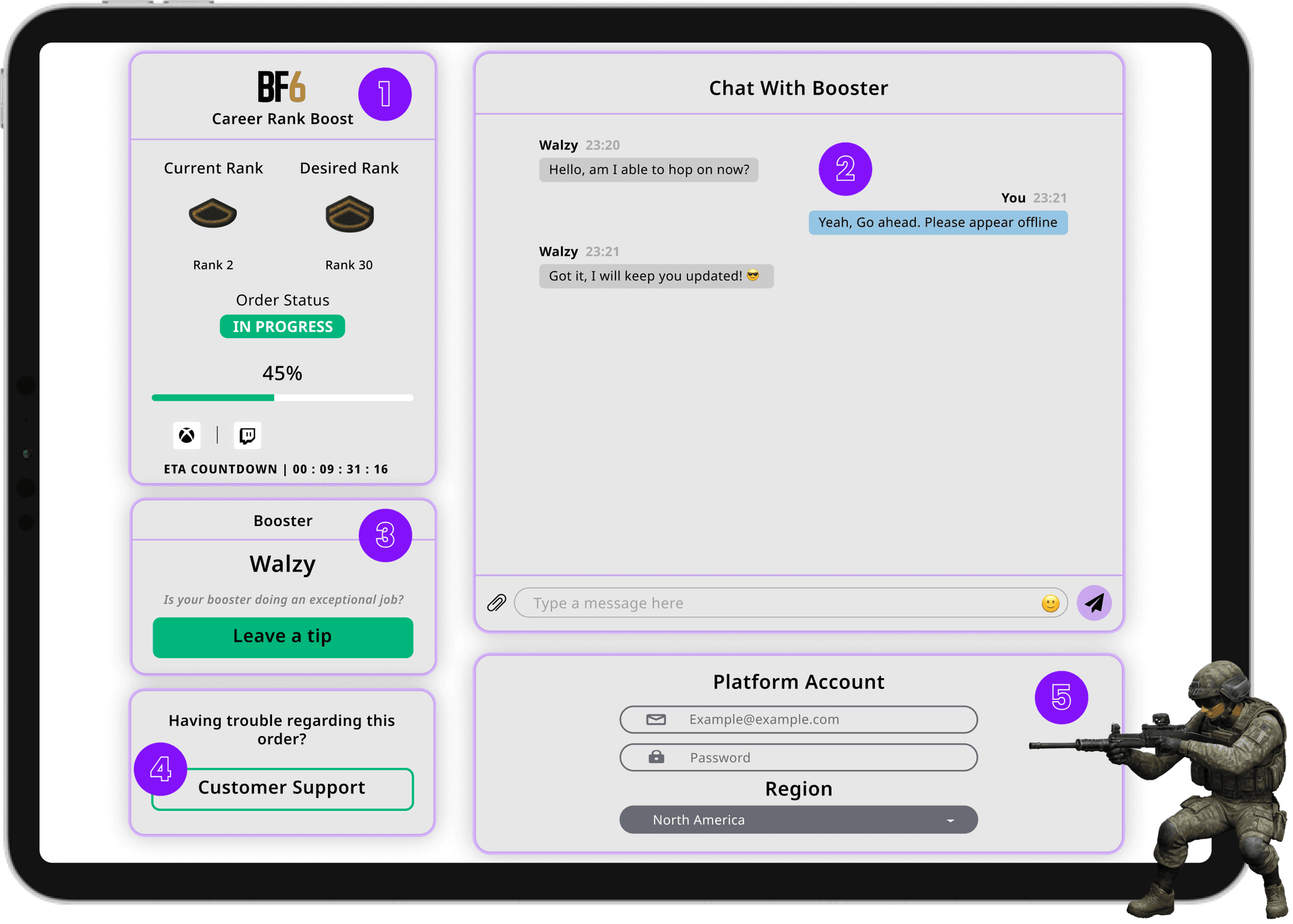This screenshot has width=1293, height=924.
Task: Contact Customer Support about this order
Action: tap(282, 787)
